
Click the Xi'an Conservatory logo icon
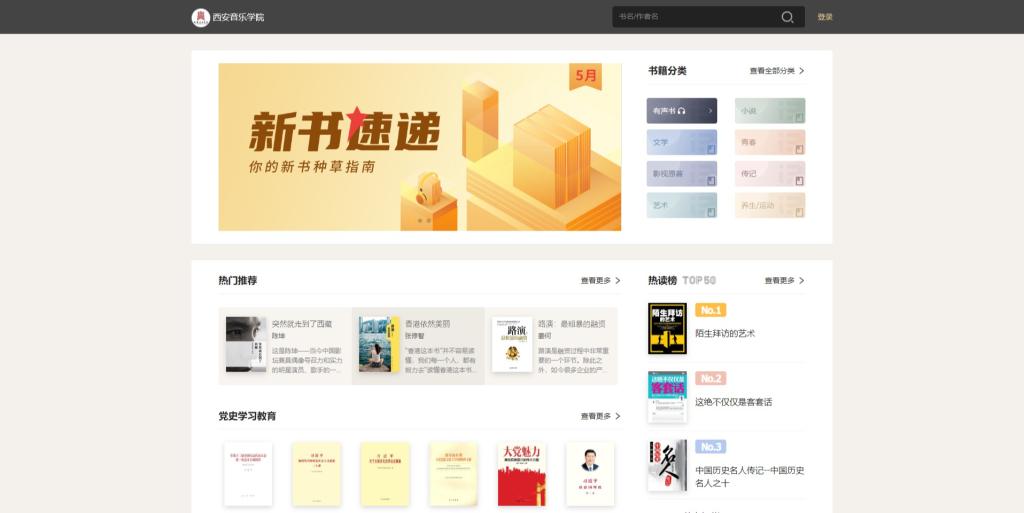tap(201, 17)
